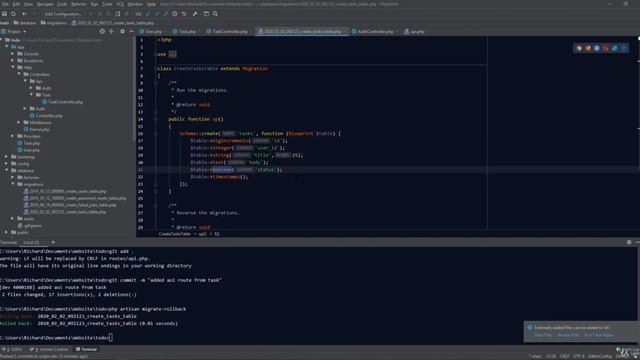The image size is (640, 360).
Task: Select create_failed_jobs_table.php migration file
Action: pos(70,205)
